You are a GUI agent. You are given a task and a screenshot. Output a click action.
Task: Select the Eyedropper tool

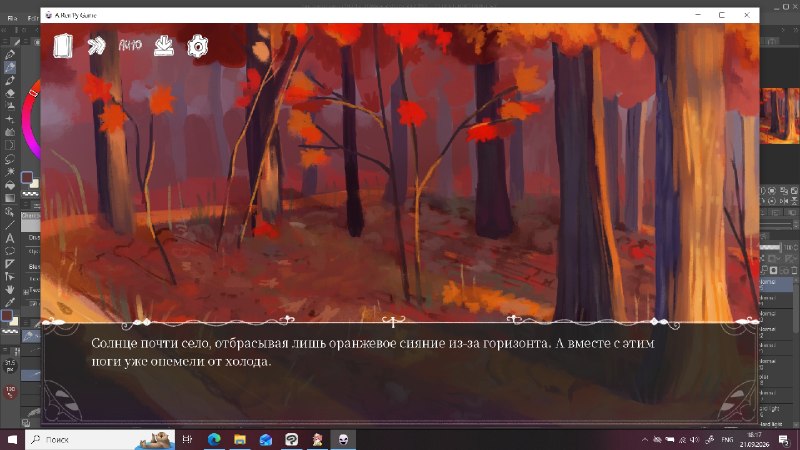pos(10,303)
